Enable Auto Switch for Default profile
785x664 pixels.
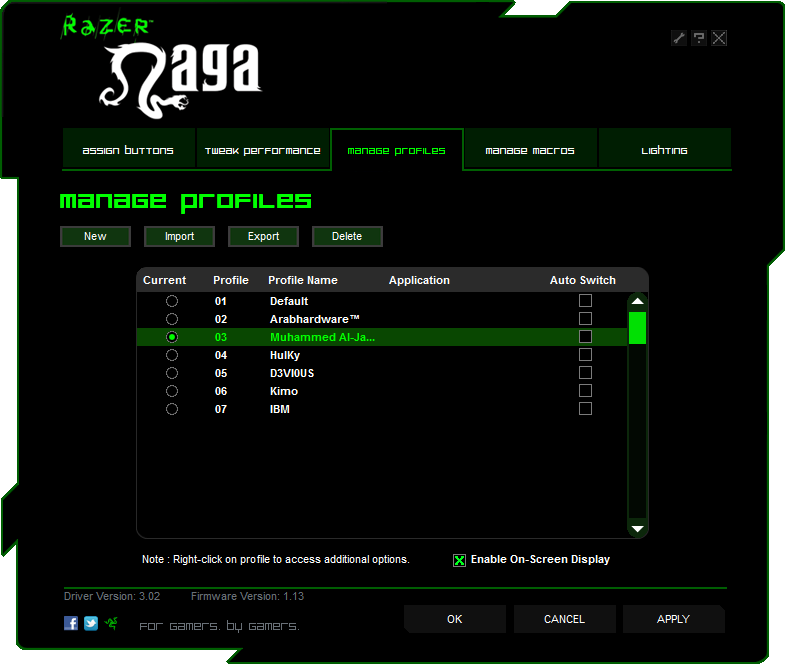(x=585, y=300)
